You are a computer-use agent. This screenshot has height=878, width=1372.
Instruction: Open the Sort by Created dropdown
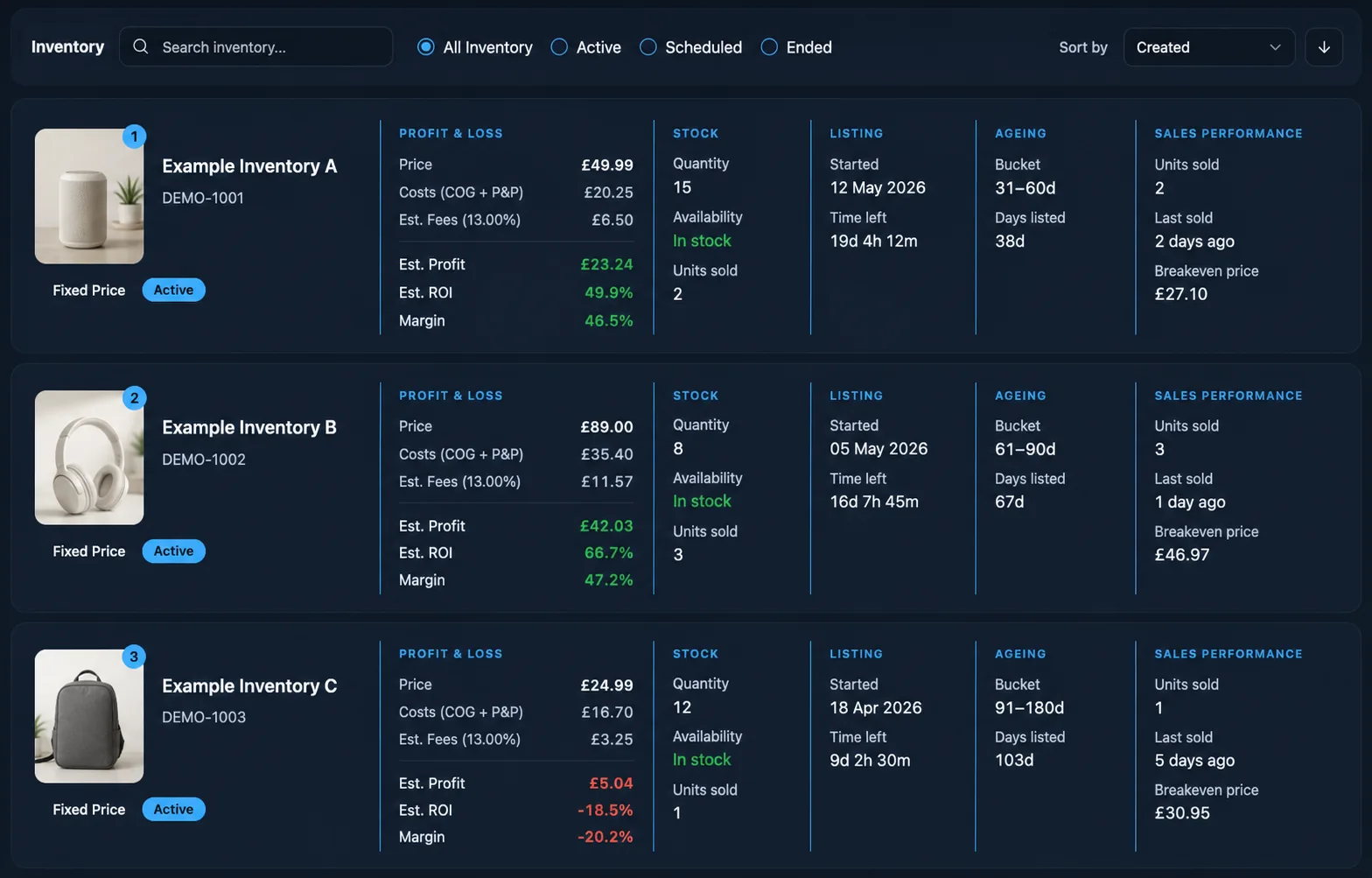(x=1208, y=47)
